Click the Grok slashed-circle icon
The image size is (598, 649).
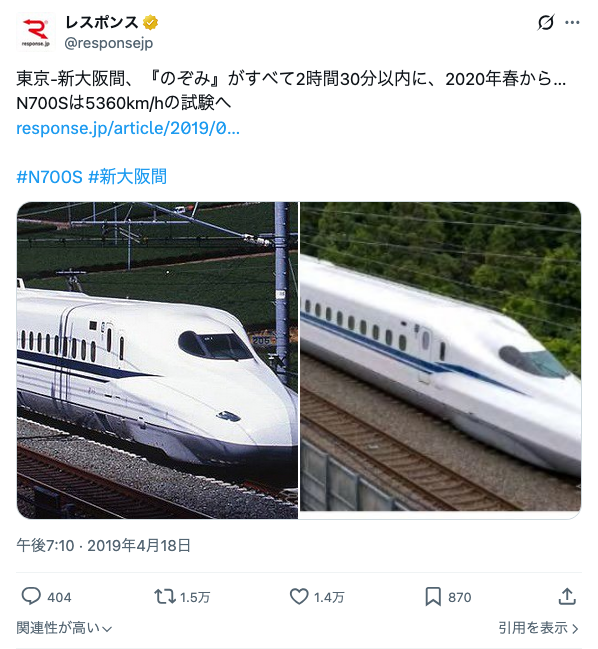(545, 22)
